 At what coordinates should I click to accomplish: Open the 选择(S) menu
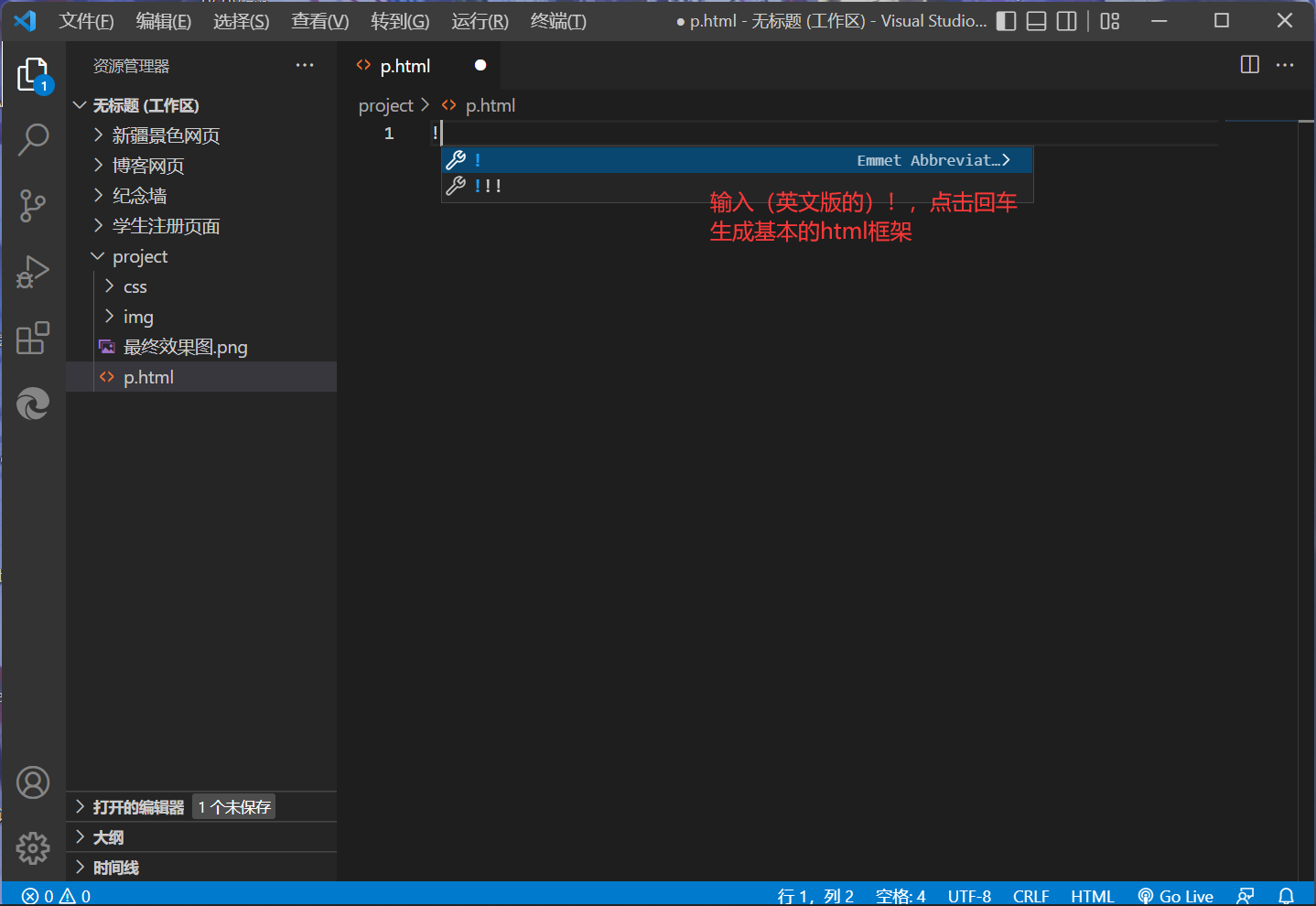(242, 21)
